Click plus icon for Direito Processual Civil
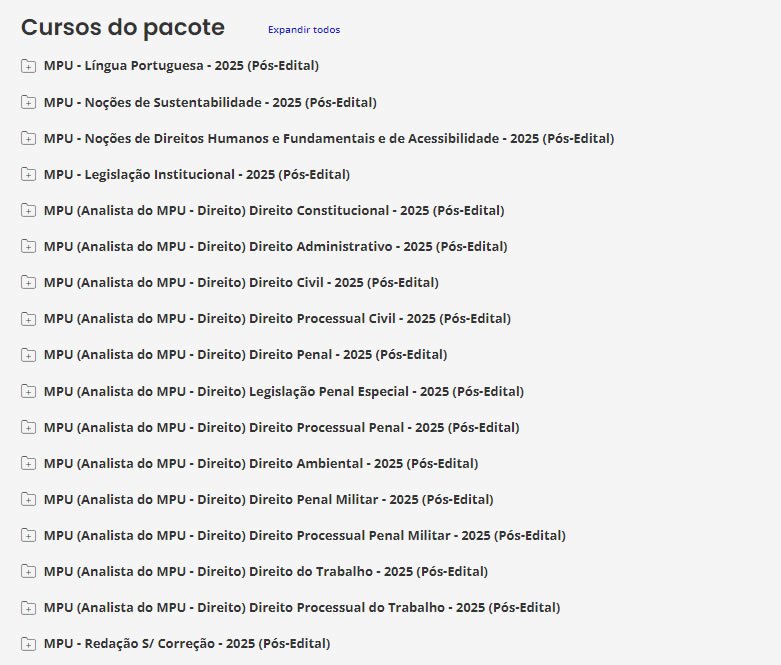This screenshot has height=665, width=781. coord(28,319)
